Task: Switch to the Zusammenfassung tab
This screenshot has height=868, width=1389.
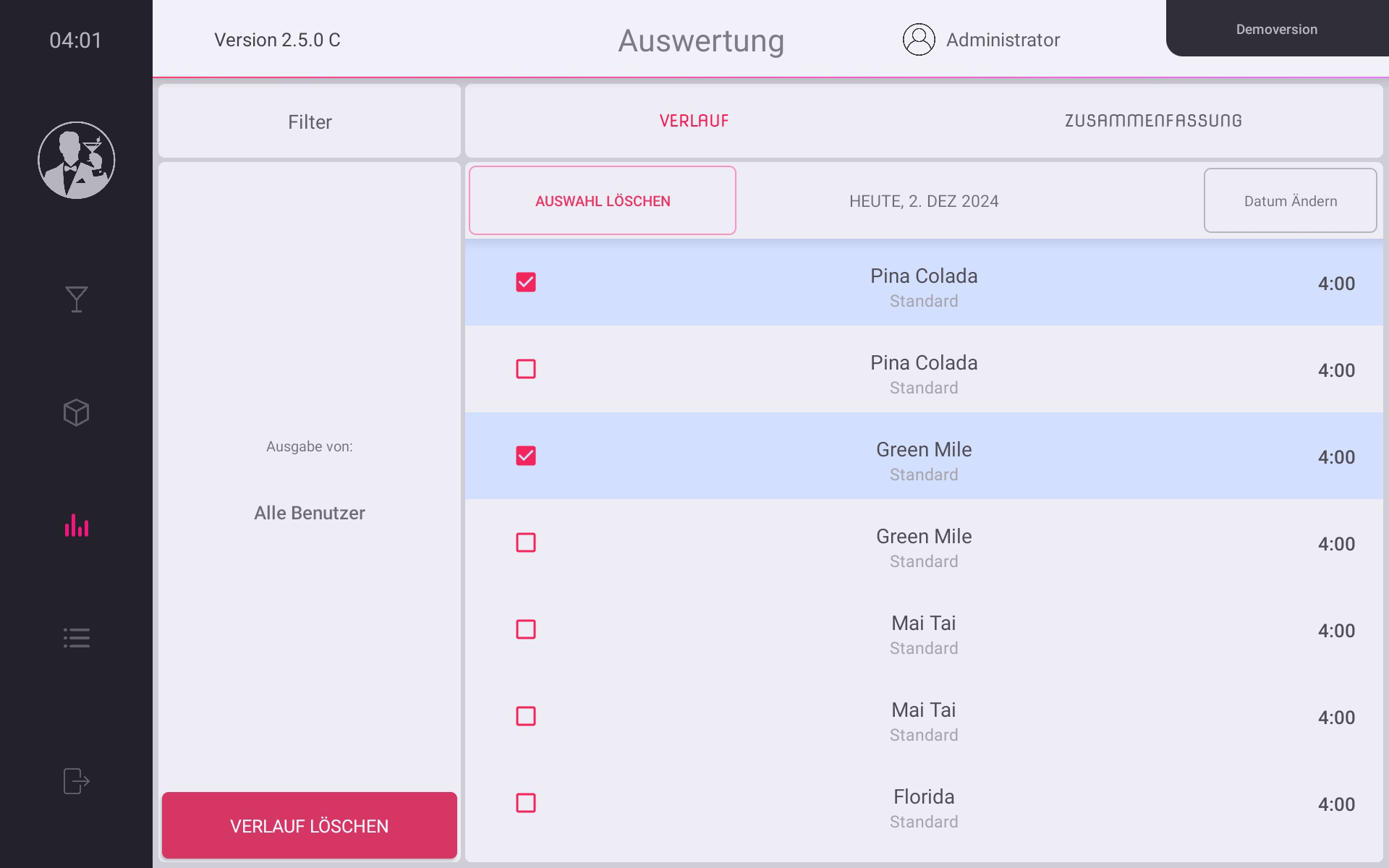Action: [1153, 121]
